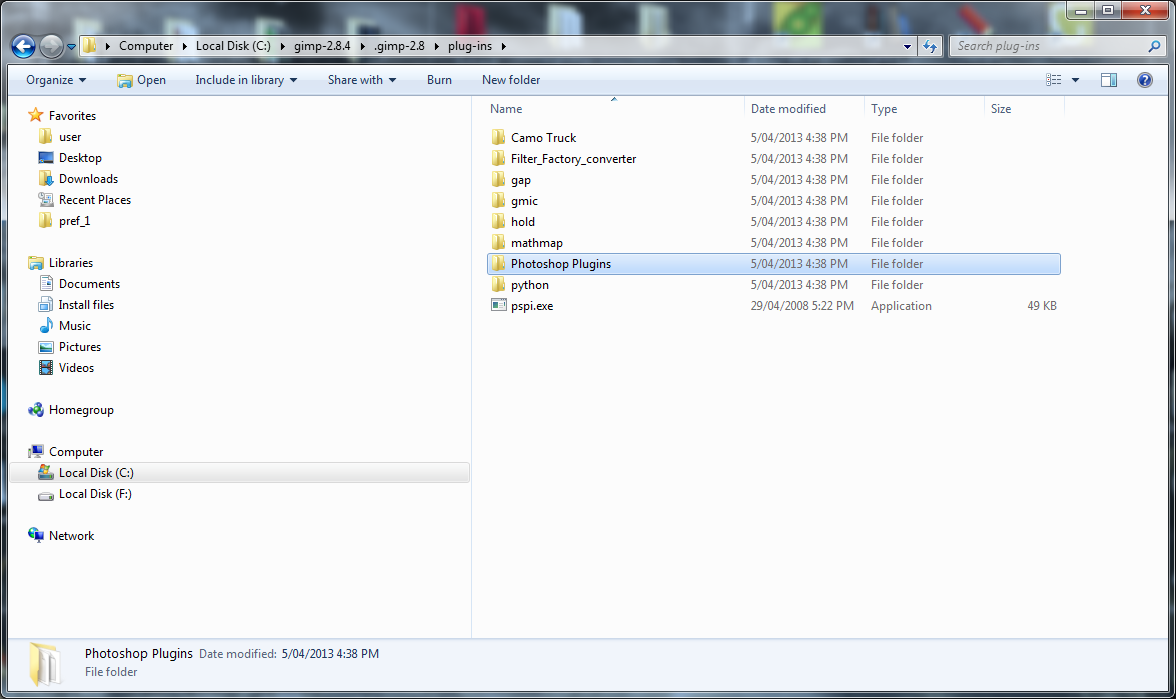This screenshot has height=699, width=1176.
Task: Click the Libraries icon in navigation pane
Action: point(35,262)
